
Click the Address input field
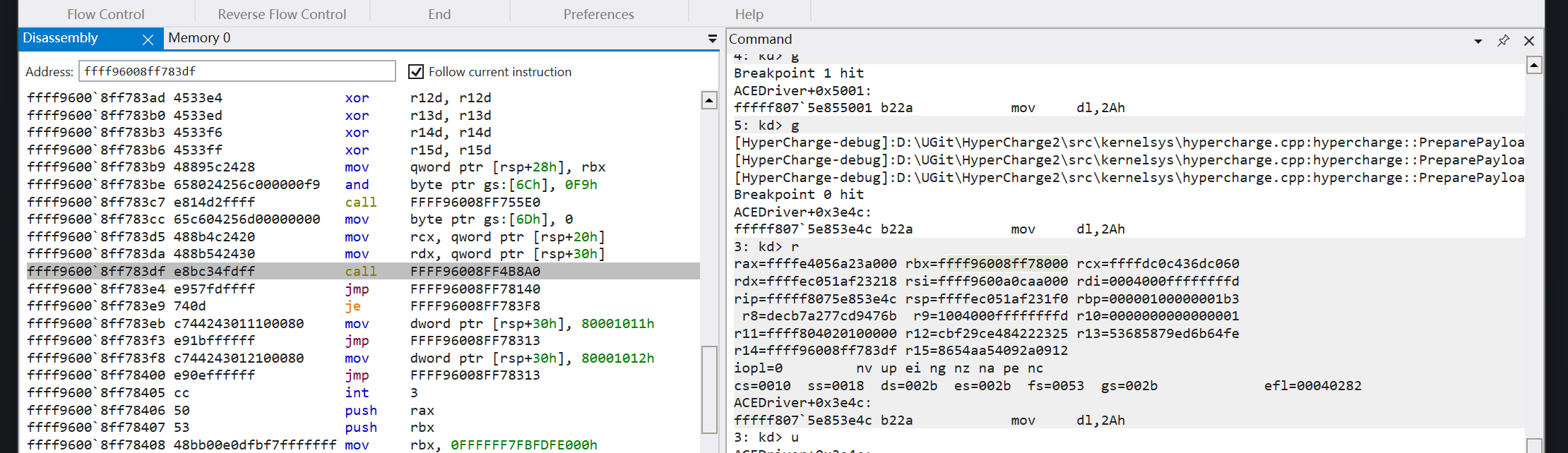(x=237, y=71)
